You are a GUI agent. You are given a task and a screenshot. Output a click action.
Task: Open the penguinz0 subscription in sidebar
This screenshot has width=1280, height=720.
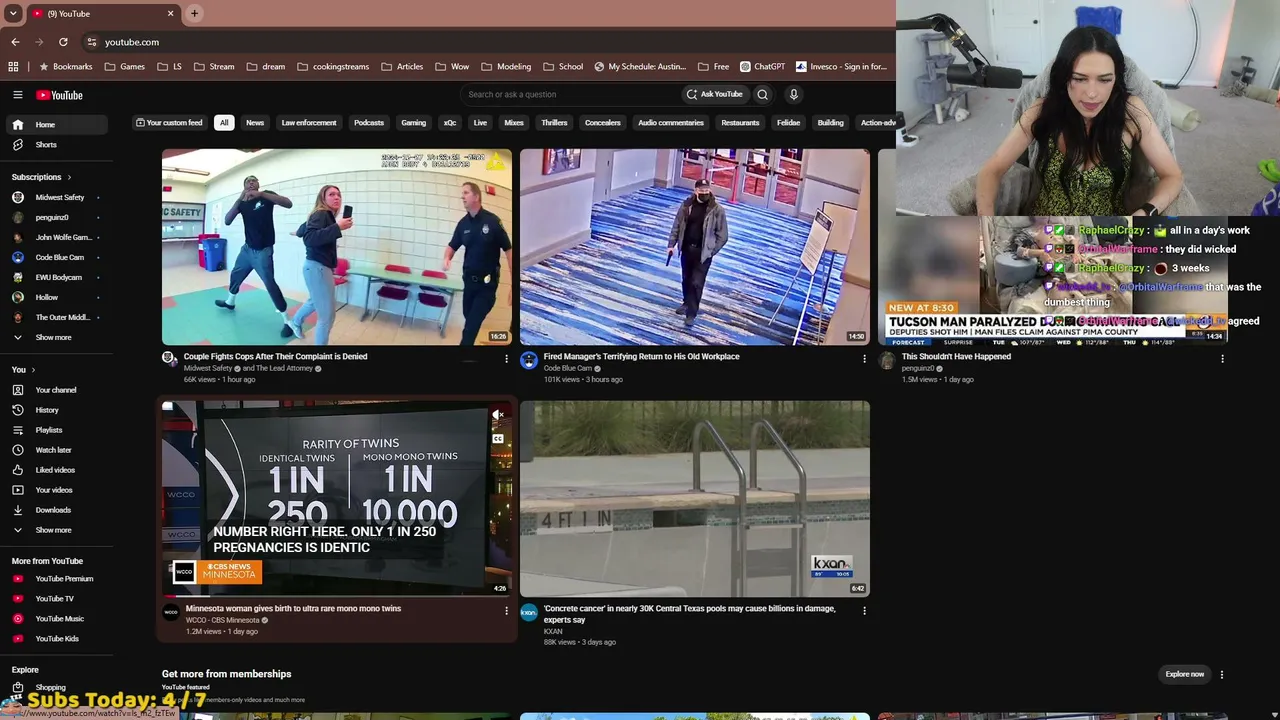coord(55,218)
